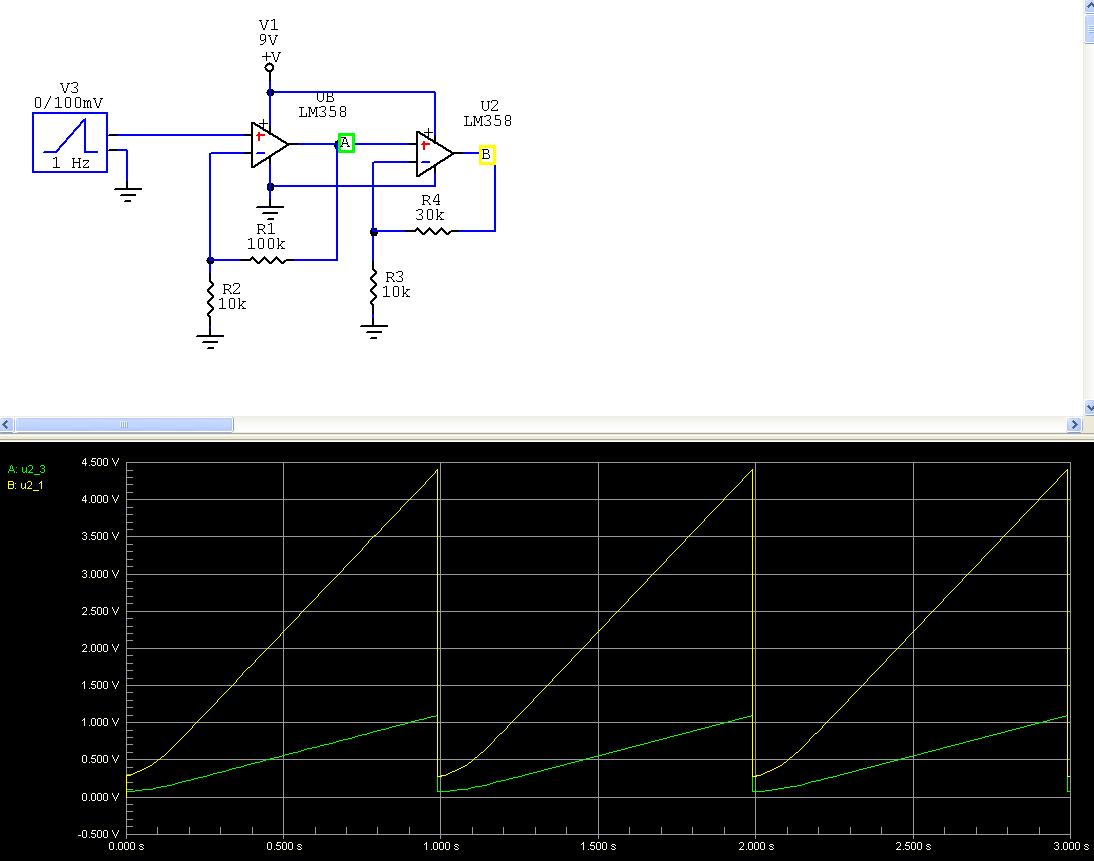
Task: Click the "100k" value under R1
Action: coord(266,244)
